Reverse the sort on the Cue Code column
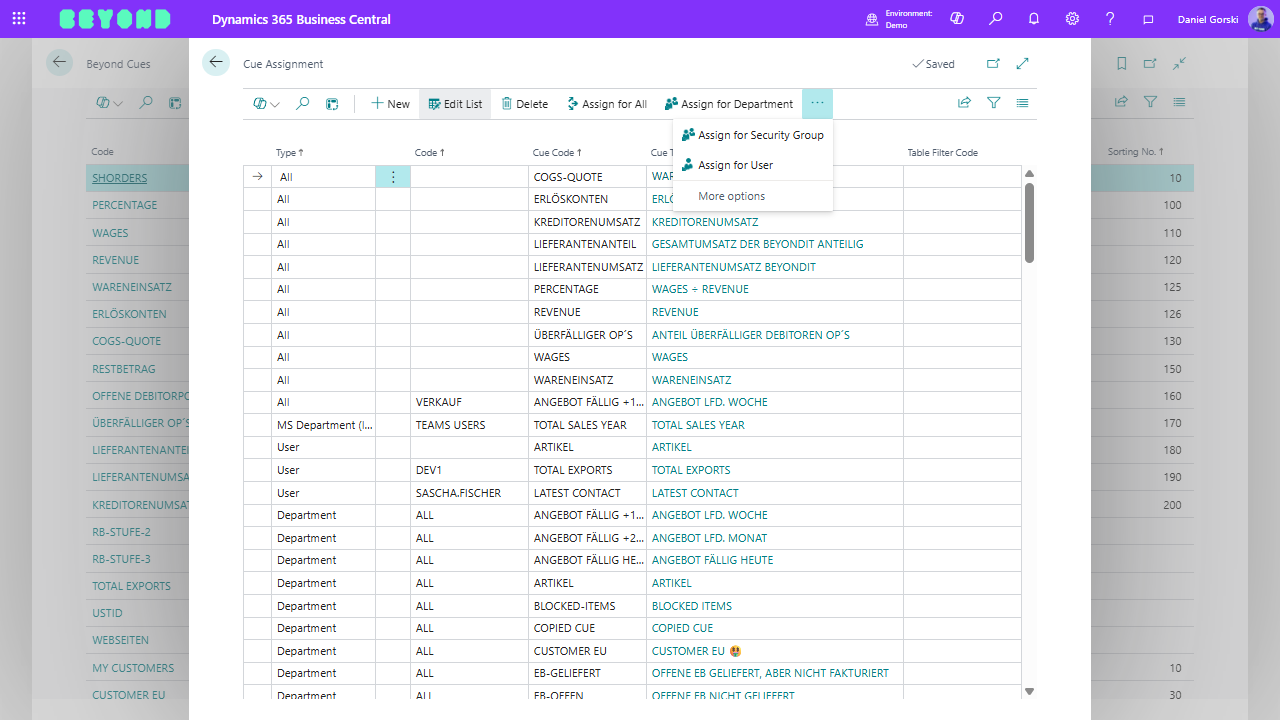The height and width of the screenshot is (720, 1280). click(x=555, y=152)
